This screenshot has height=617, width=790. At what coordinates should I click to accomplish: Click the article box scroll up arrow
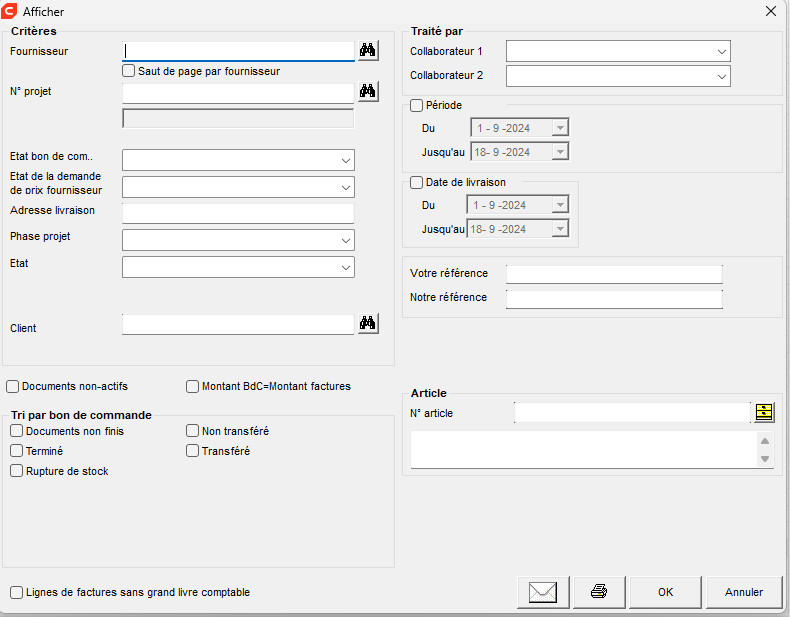[765, 441]
